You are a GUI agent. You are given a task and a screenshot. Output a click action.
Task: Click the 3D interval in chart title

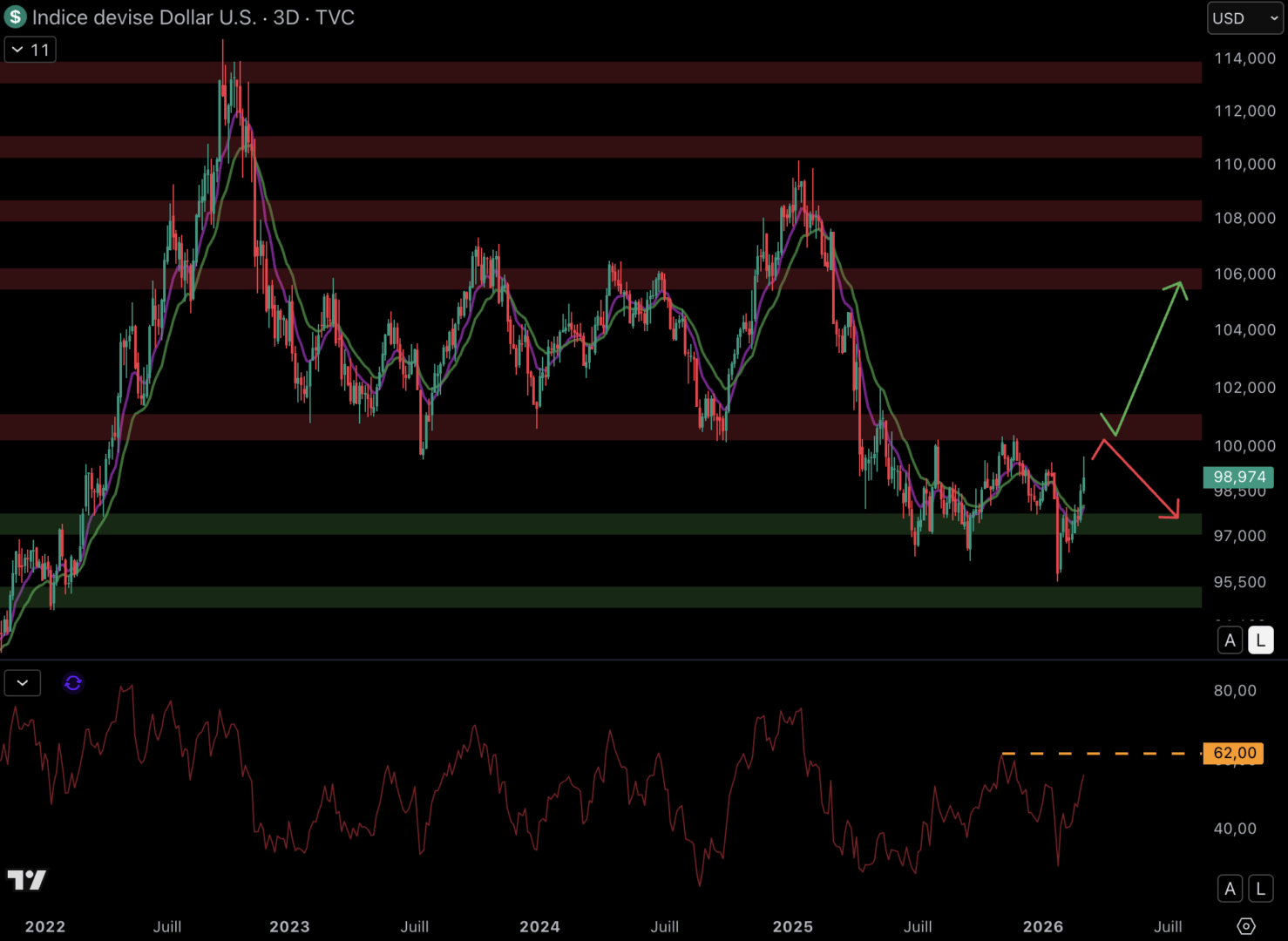click(x=286, y=17)
